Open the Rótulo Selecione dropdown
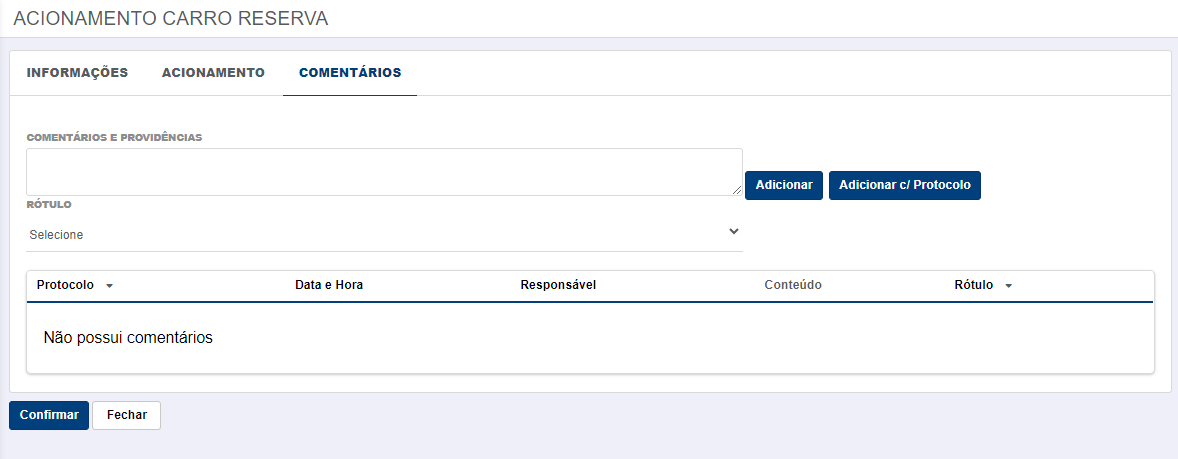The height and width of the screenshot is (459, 1178). point(384,234)
